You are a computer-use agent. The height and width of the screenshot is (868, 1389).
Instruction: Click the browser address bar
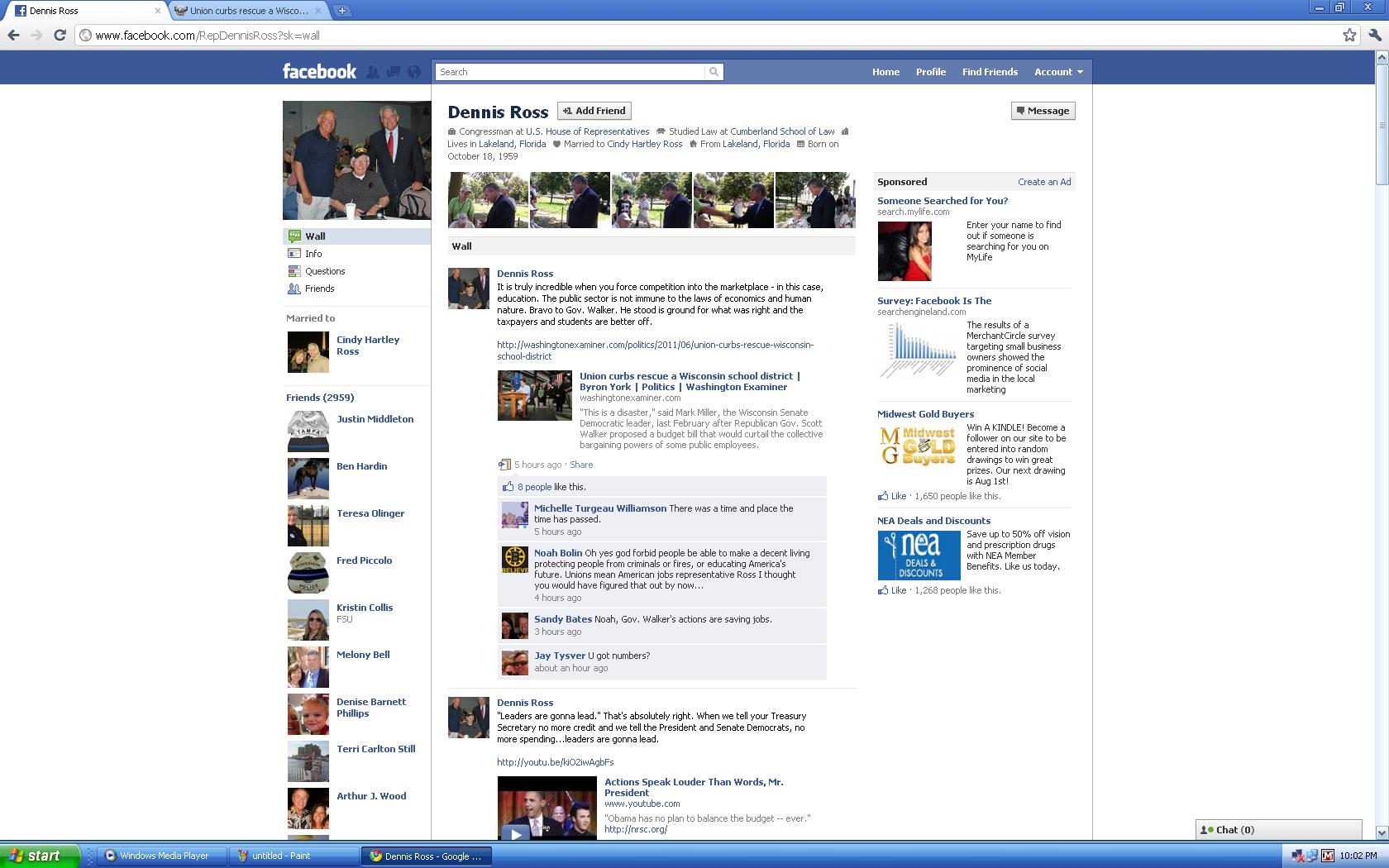(711, 35)
